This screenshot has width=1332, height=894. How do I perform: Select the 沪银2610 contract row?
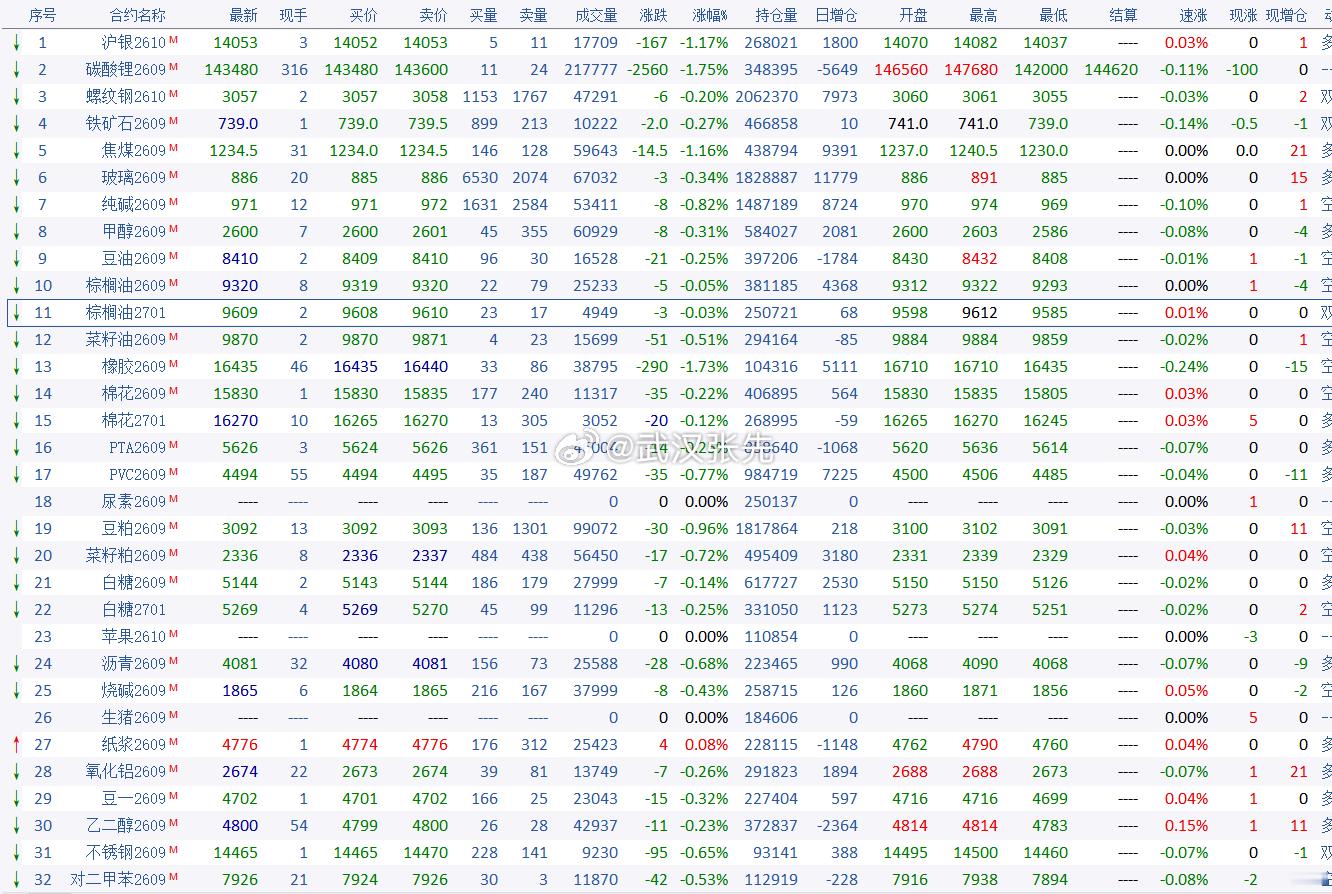pos(666,42)
